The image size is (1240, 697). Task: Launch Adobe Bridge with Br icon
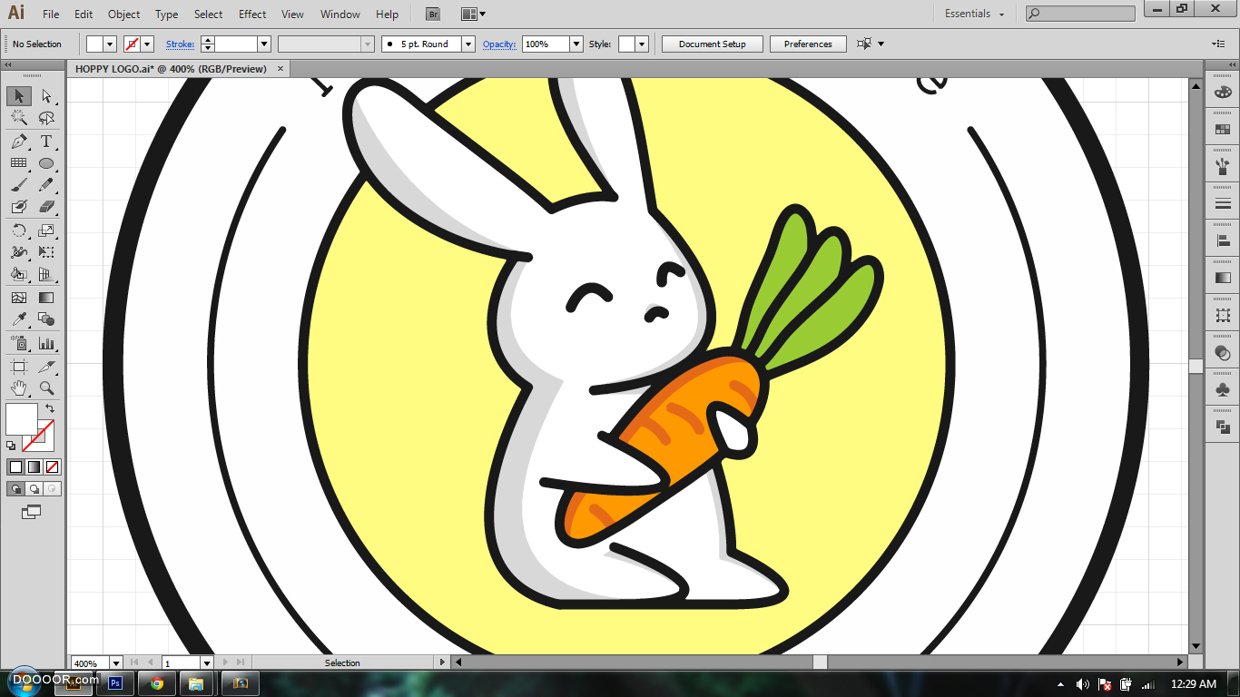coord(432,14)
